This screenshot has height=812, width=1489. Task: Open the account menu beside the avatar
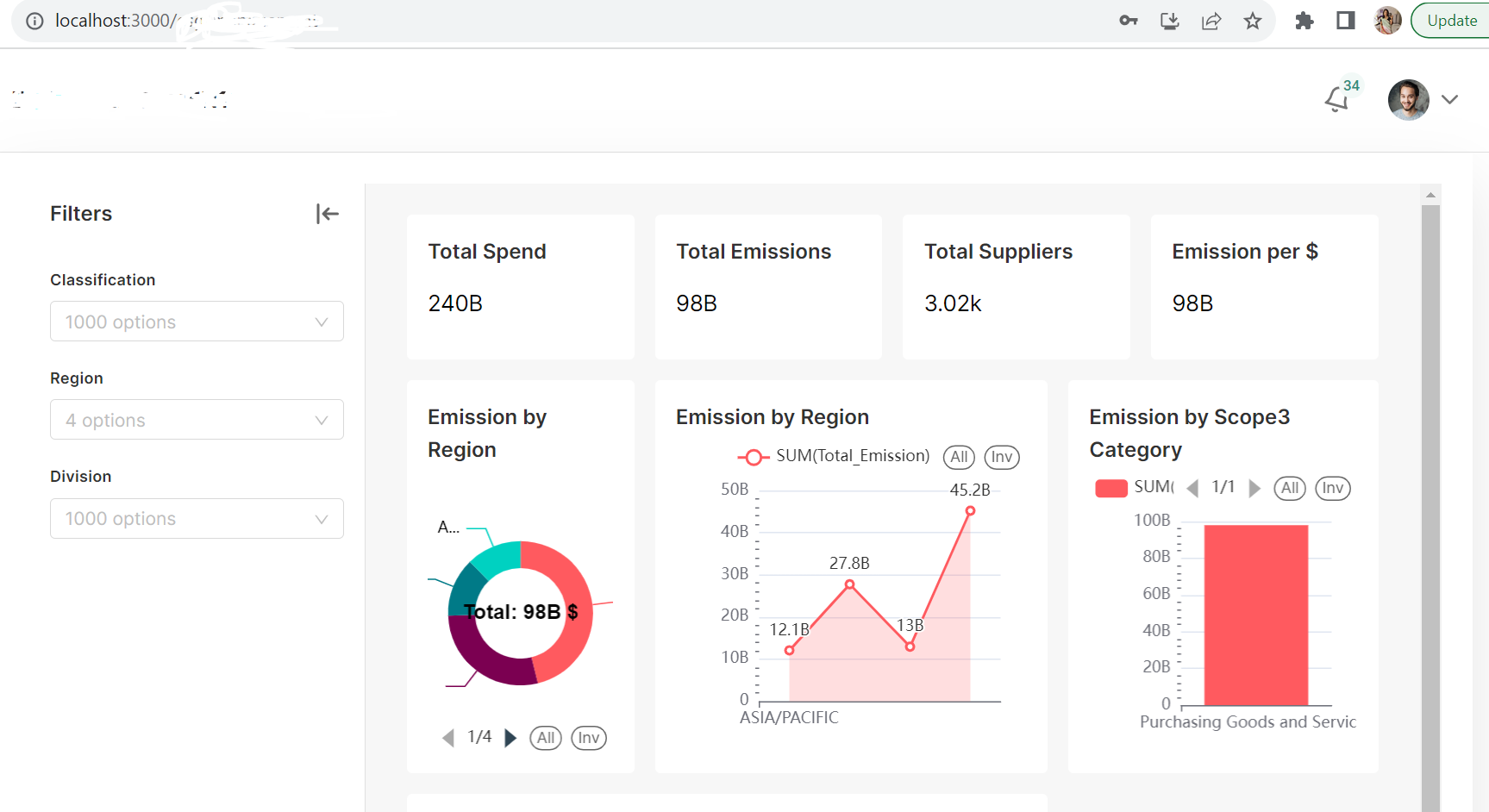tap(1451, 100)
